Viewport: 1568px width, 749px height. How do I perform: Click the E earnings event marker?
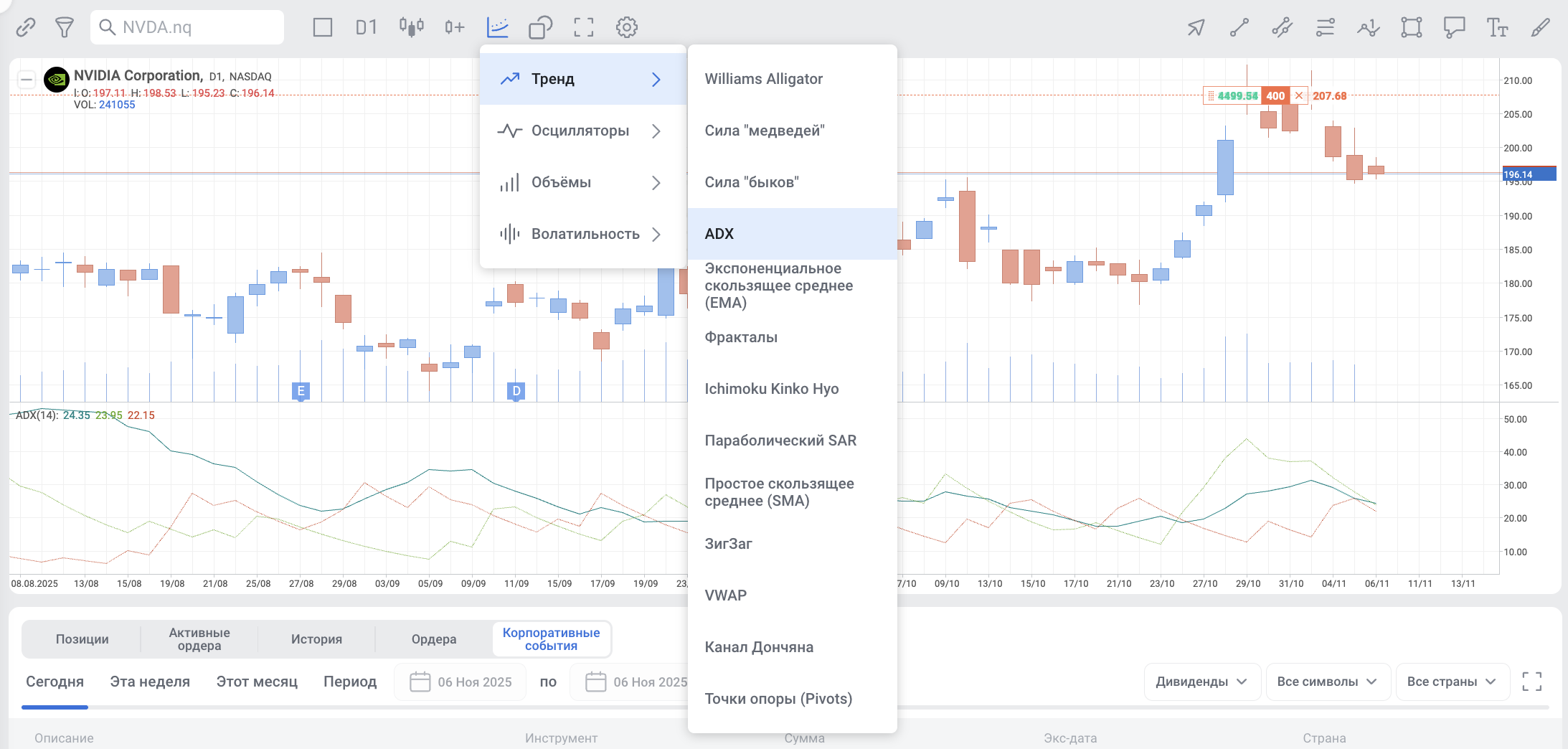[x=301, y=391]
